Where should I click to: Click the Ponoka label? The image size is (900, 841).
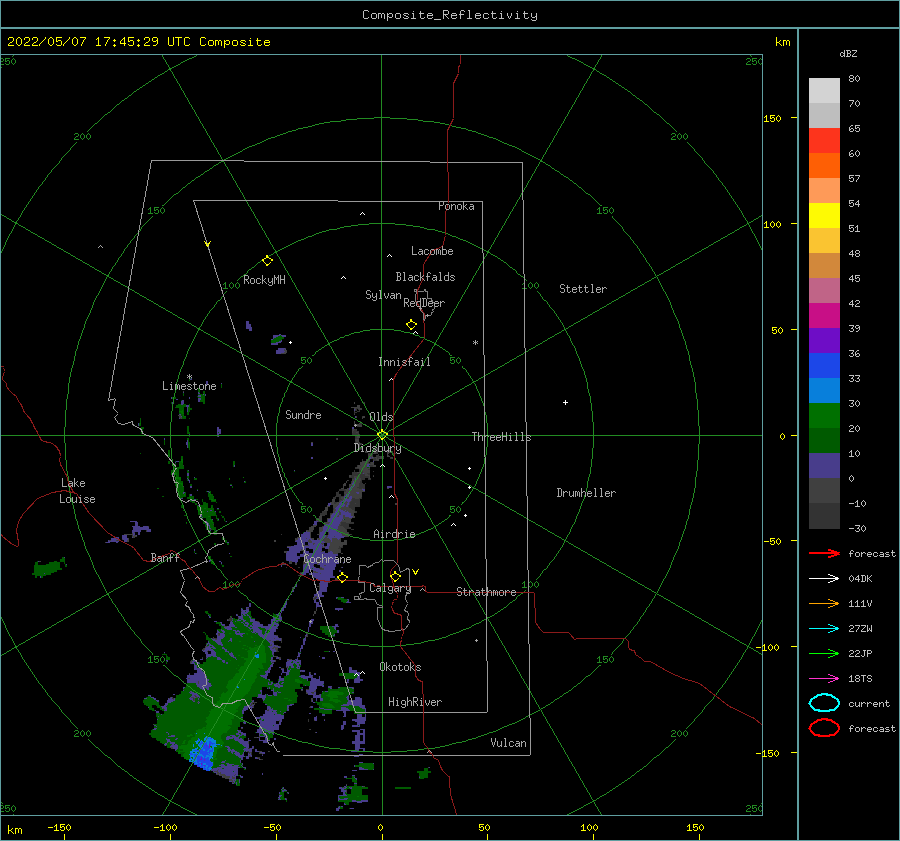click(456, 206)
